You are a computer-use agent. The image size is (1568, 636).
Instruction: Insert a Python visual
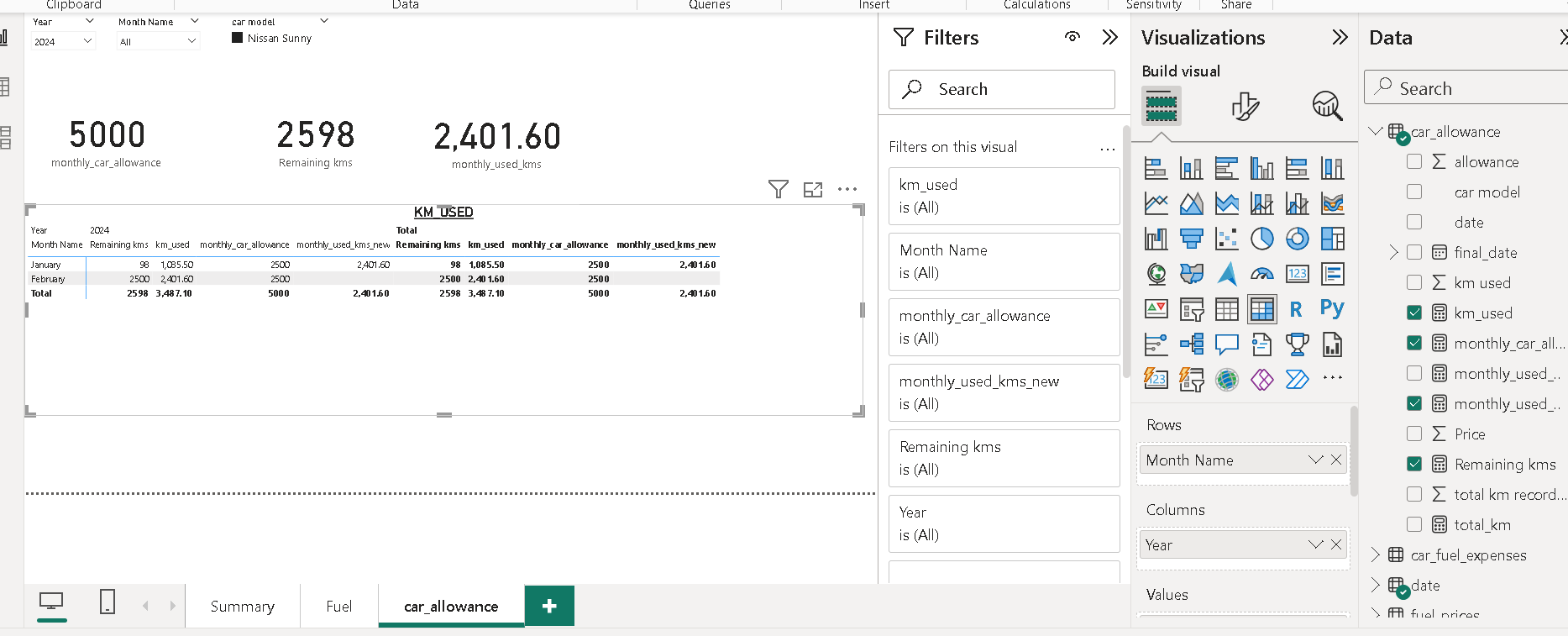[1332, 309]
